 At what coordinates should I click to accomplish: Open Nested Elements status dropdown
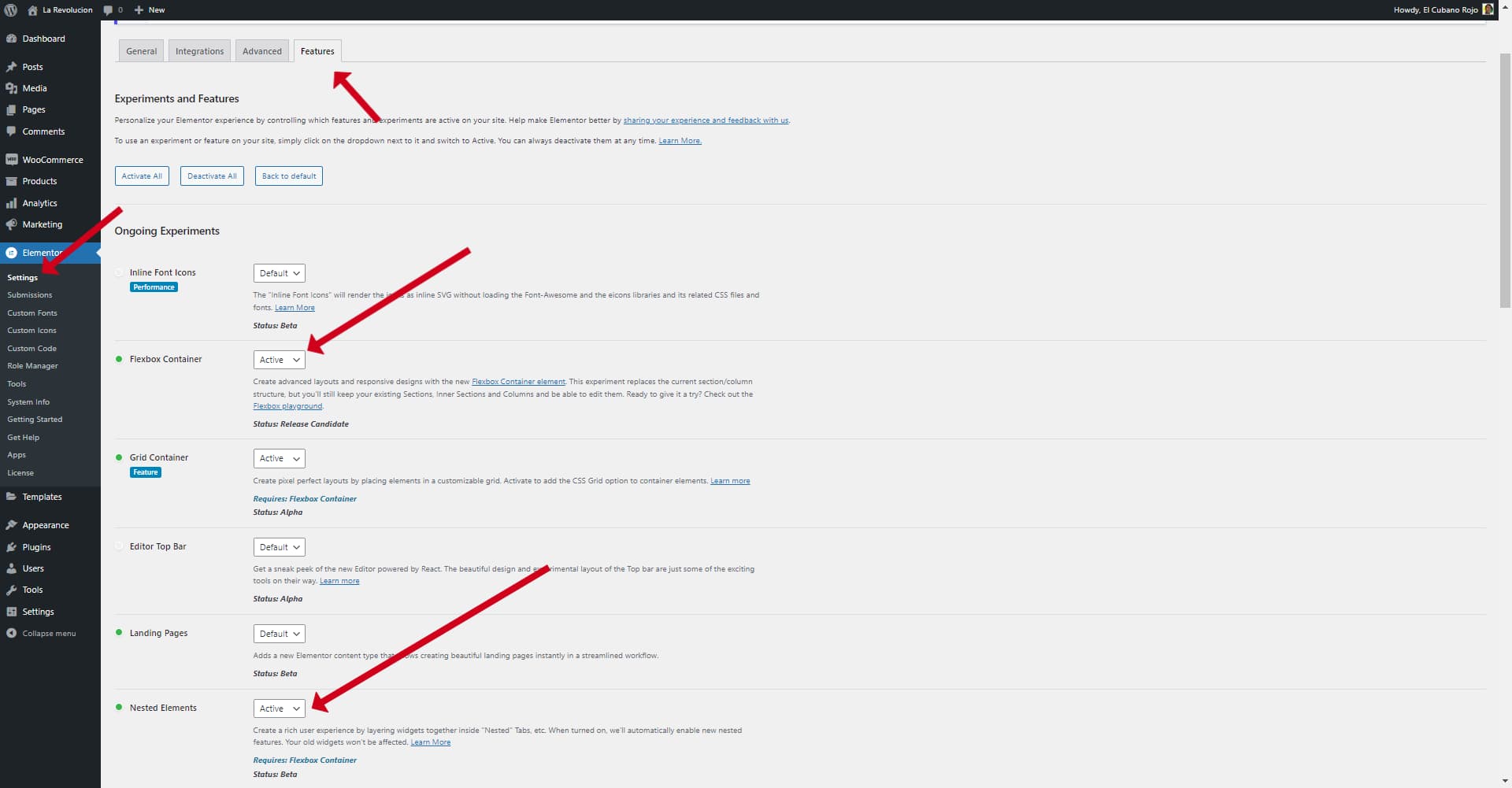click(279, 708)
